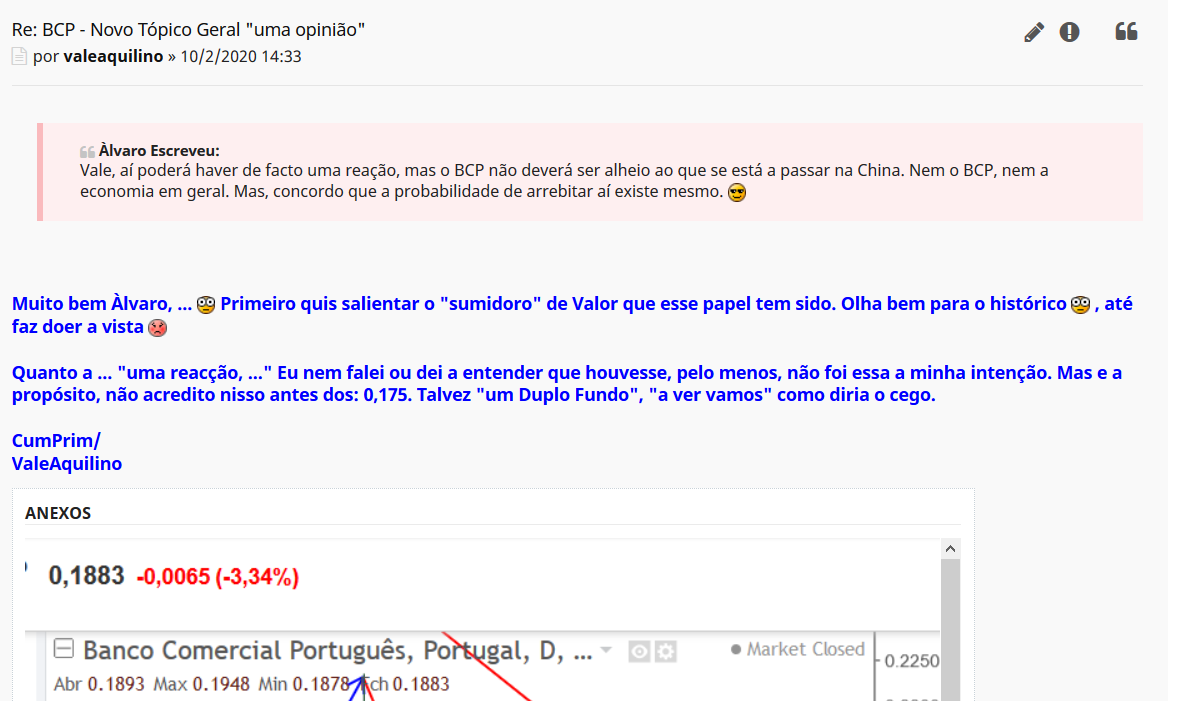The width and height of the screenshot is (1180, 701).
Task: Quote this post using quotation icon
Action: point(1126,32)
